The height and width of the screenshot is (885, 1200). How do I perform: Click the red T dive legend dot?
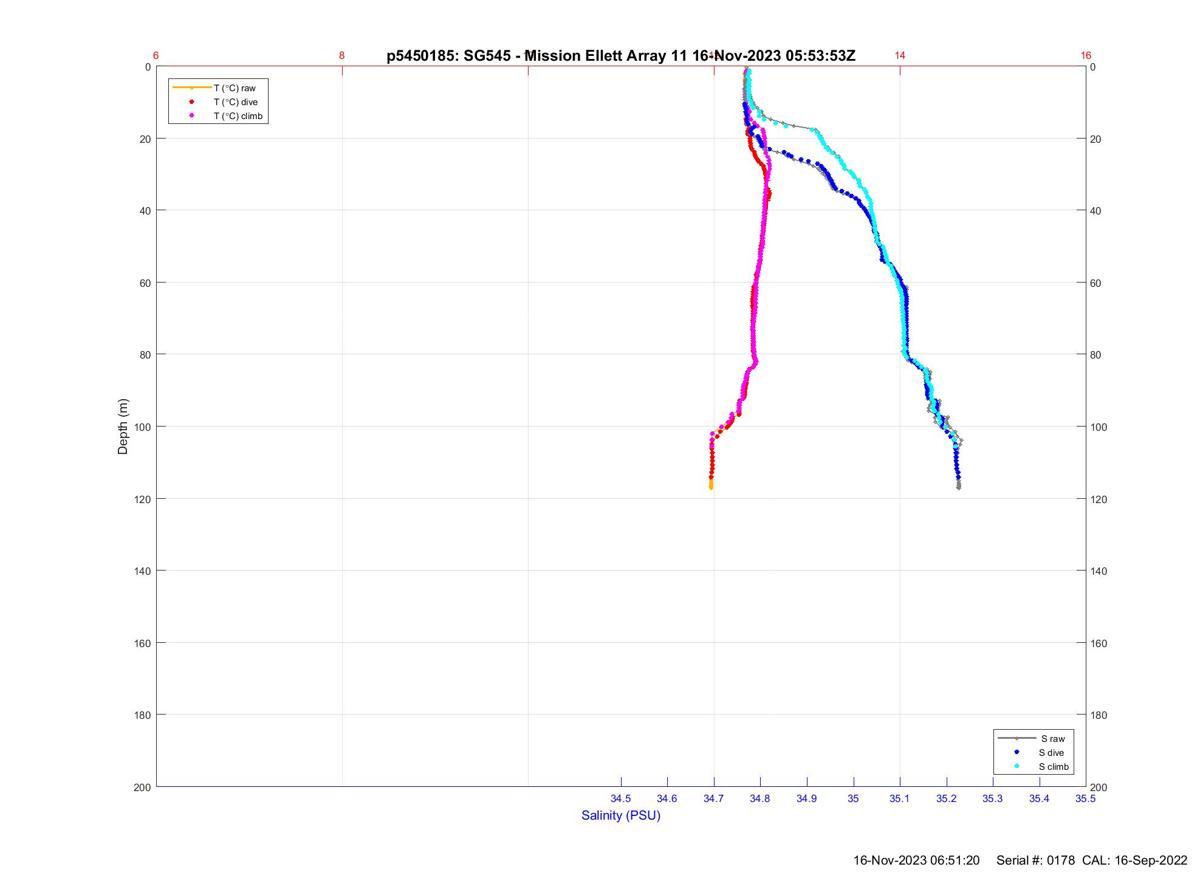191,102
